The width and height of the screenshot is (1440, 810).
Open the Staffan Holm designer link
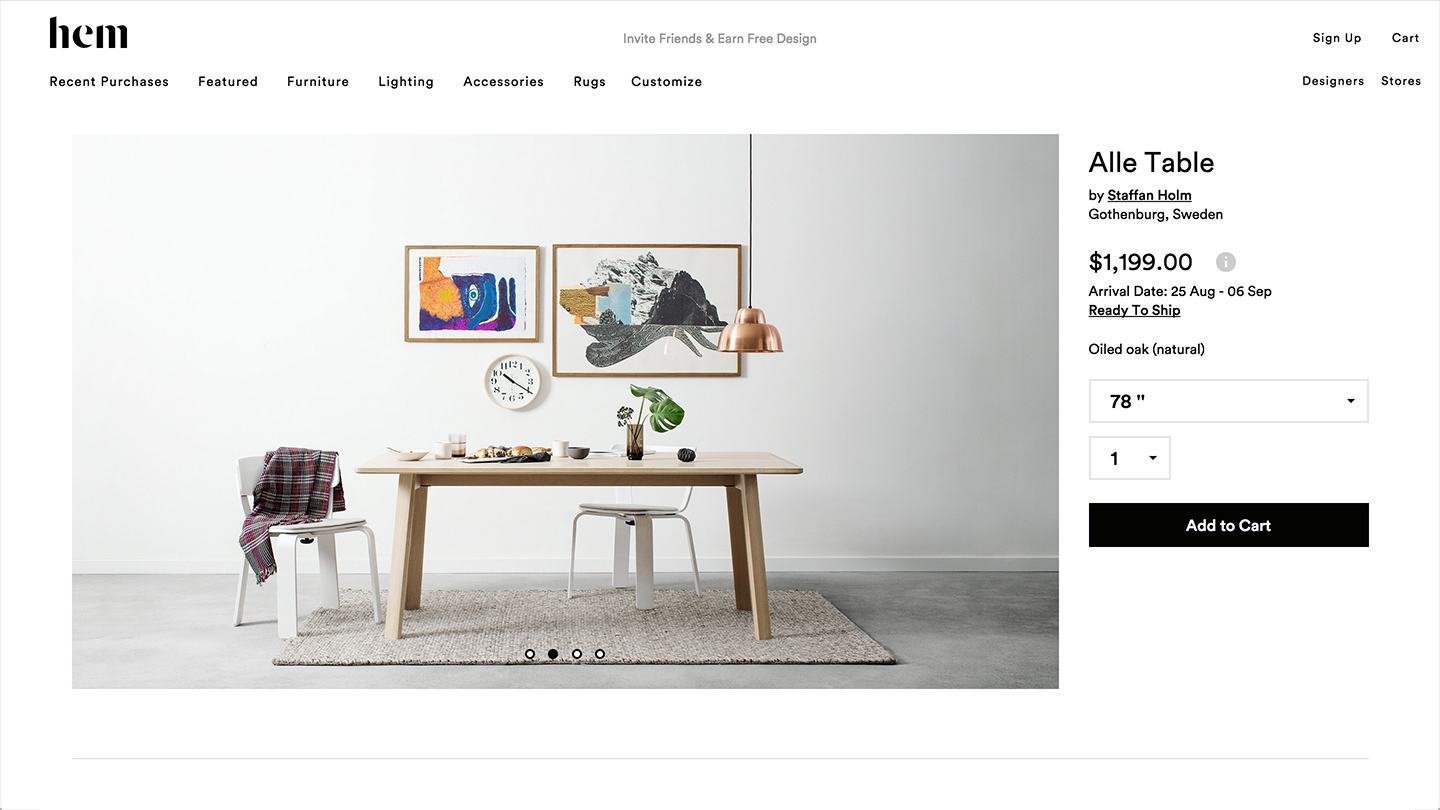tap(1149, 195)
